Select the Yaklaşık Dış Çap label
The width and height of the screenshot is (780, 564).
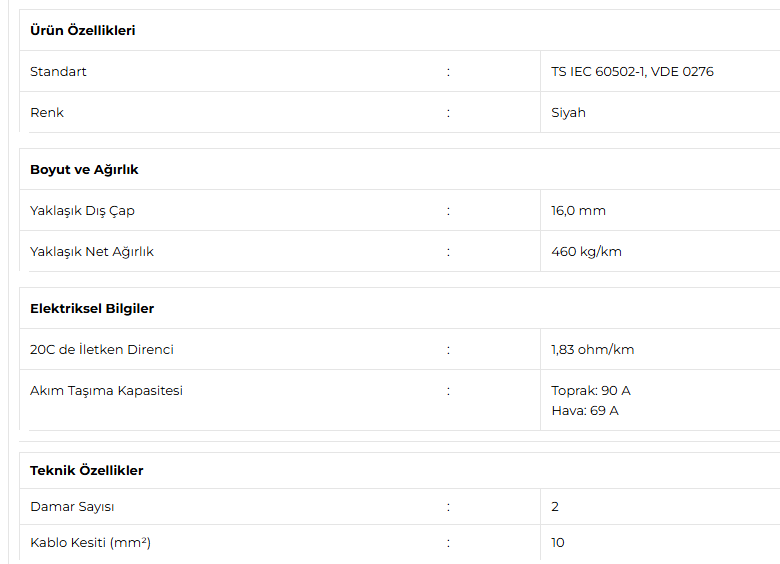click(82, 211)
